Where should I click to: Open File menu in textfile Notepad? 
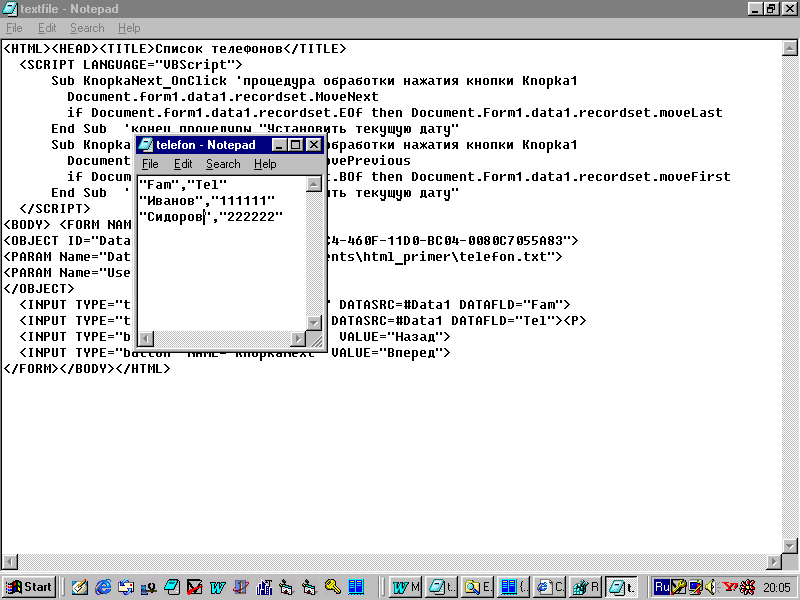click(x=14, y=28)
